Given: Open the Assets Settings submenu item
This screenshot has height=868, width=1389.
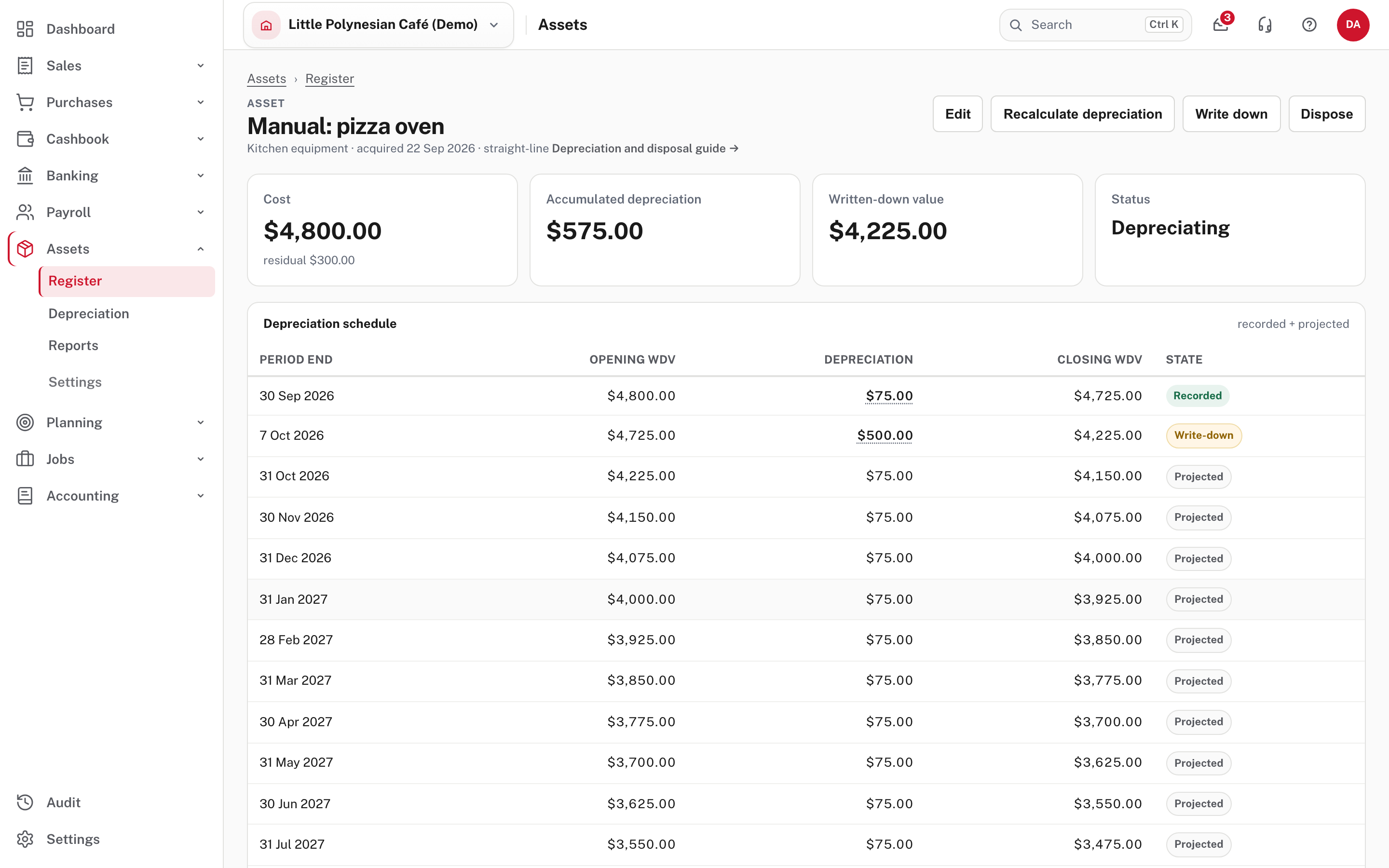Looking at the screenshot, I should 75,382.
